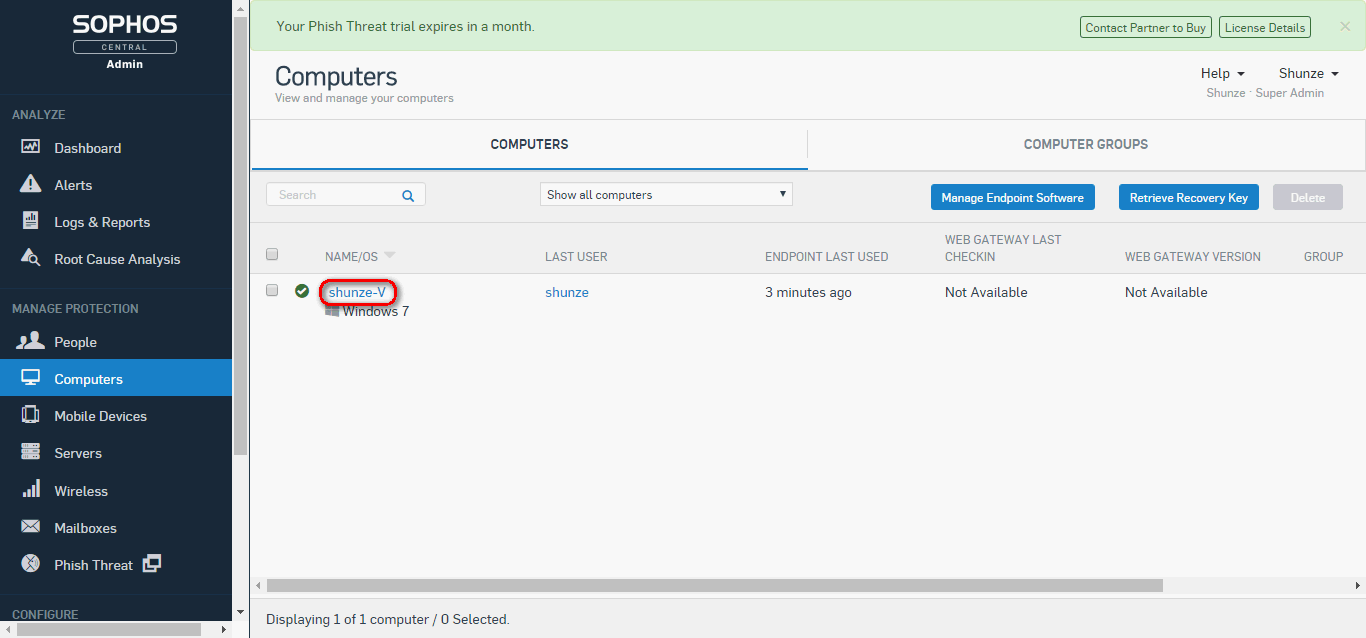The width and height of the screenshot is (1366, 638).
Task: Click Manage Endpoint Software button
Action: tap(1012, 197)
